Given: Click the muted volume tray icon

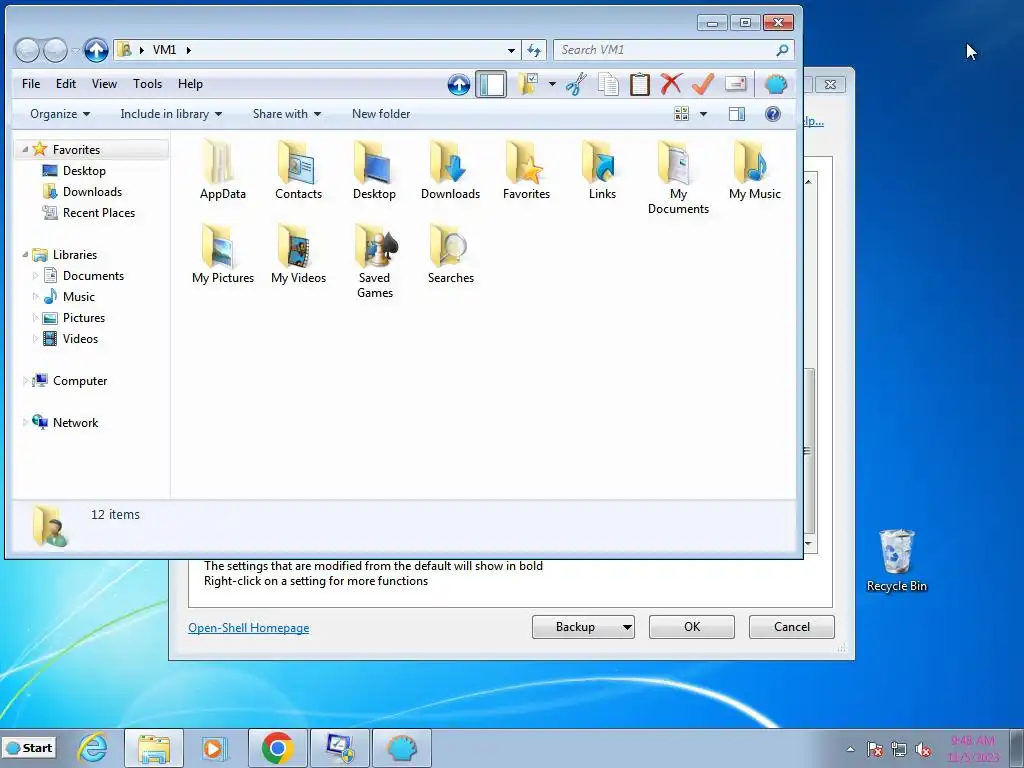Looking at the screenshot, I should pos(923,749).
